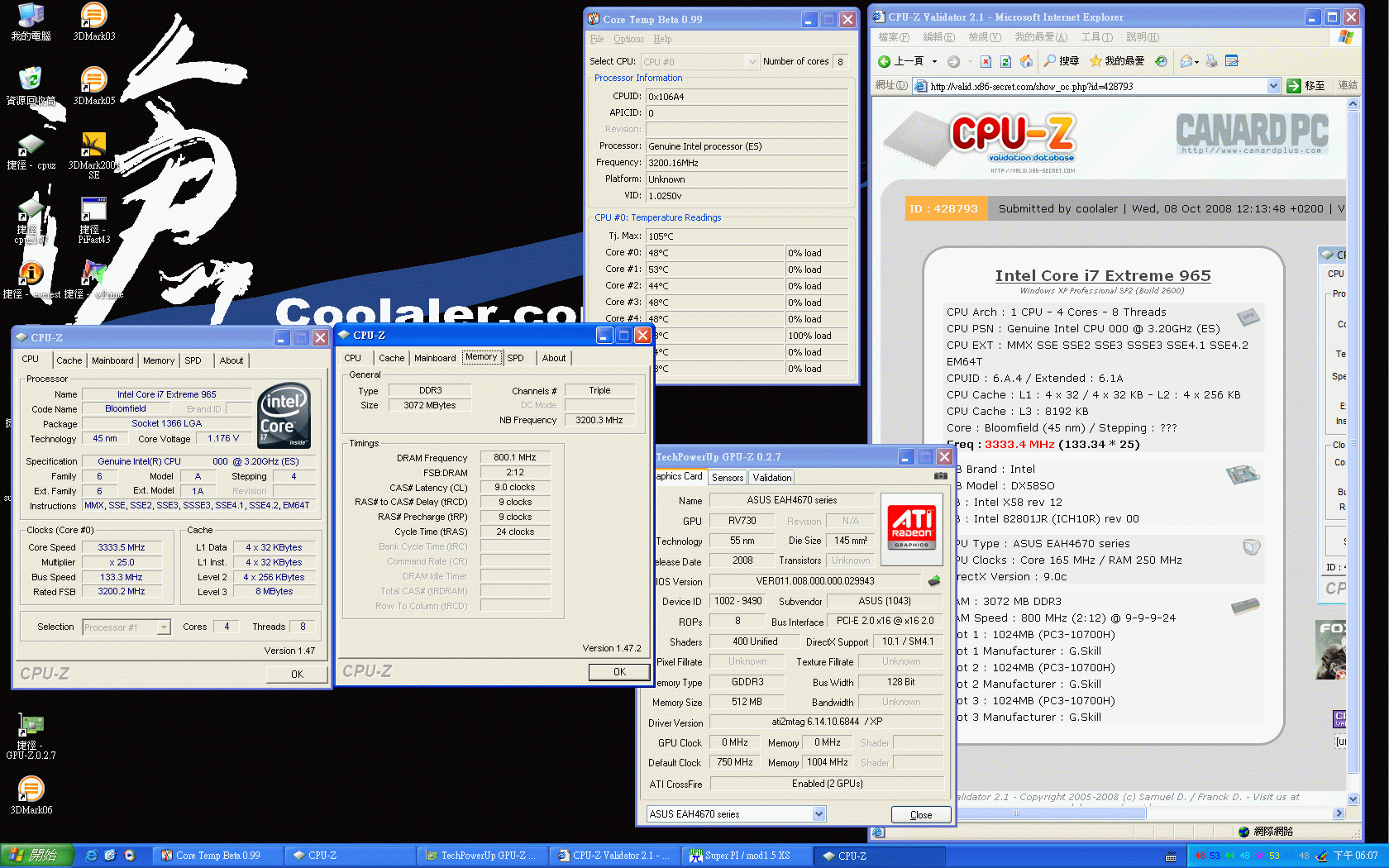Open 3DMark05 desktop shortcut
This screenshot has width=1389, height=868.
(x=94, y=87)
